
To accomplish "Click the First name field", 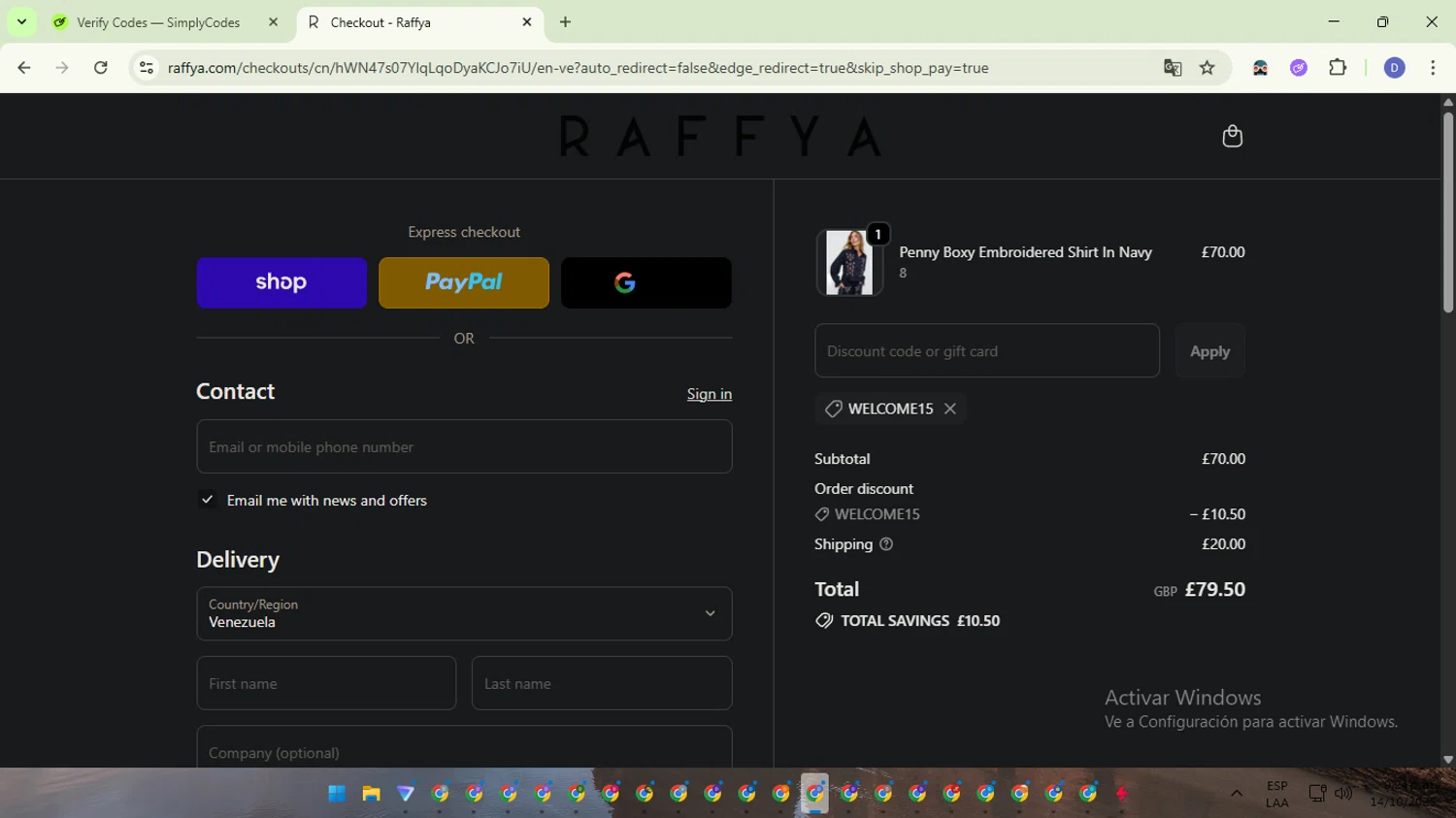I will [x=326, y=683].
